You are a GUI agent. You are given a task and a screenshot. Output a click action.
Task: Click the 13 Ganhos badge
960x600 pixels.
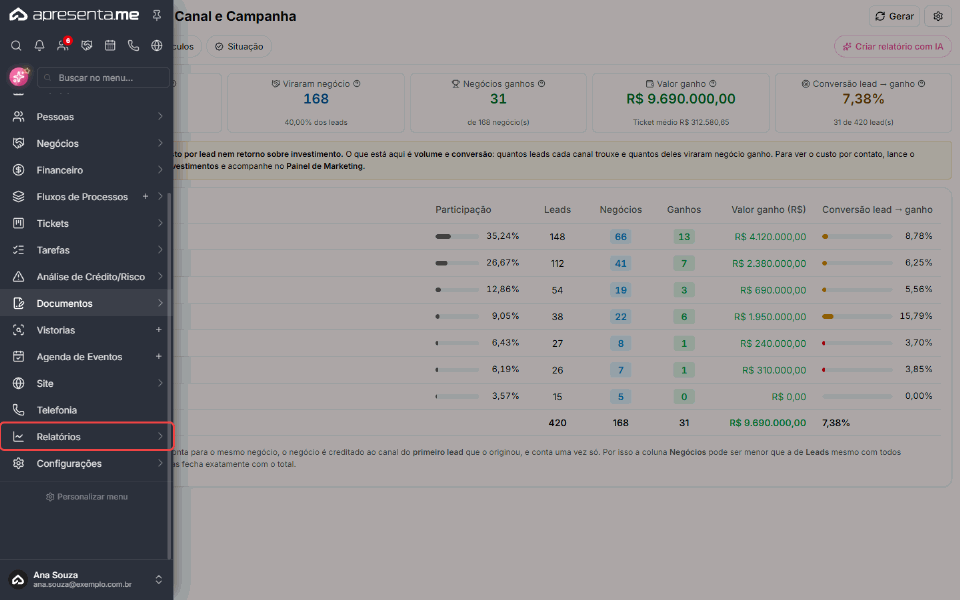point(684,237)
